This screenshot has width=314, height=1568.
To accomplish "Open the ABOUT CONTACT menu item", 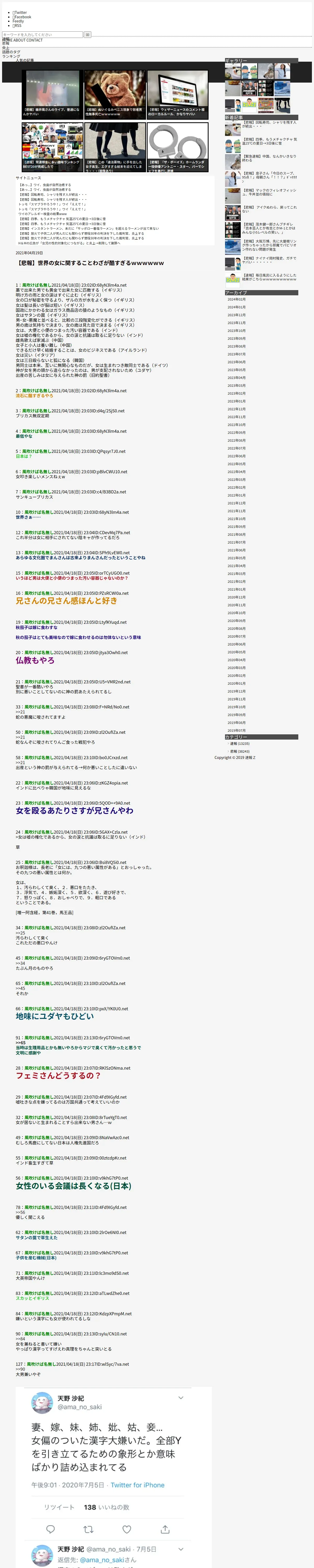I will click(27, 40).
